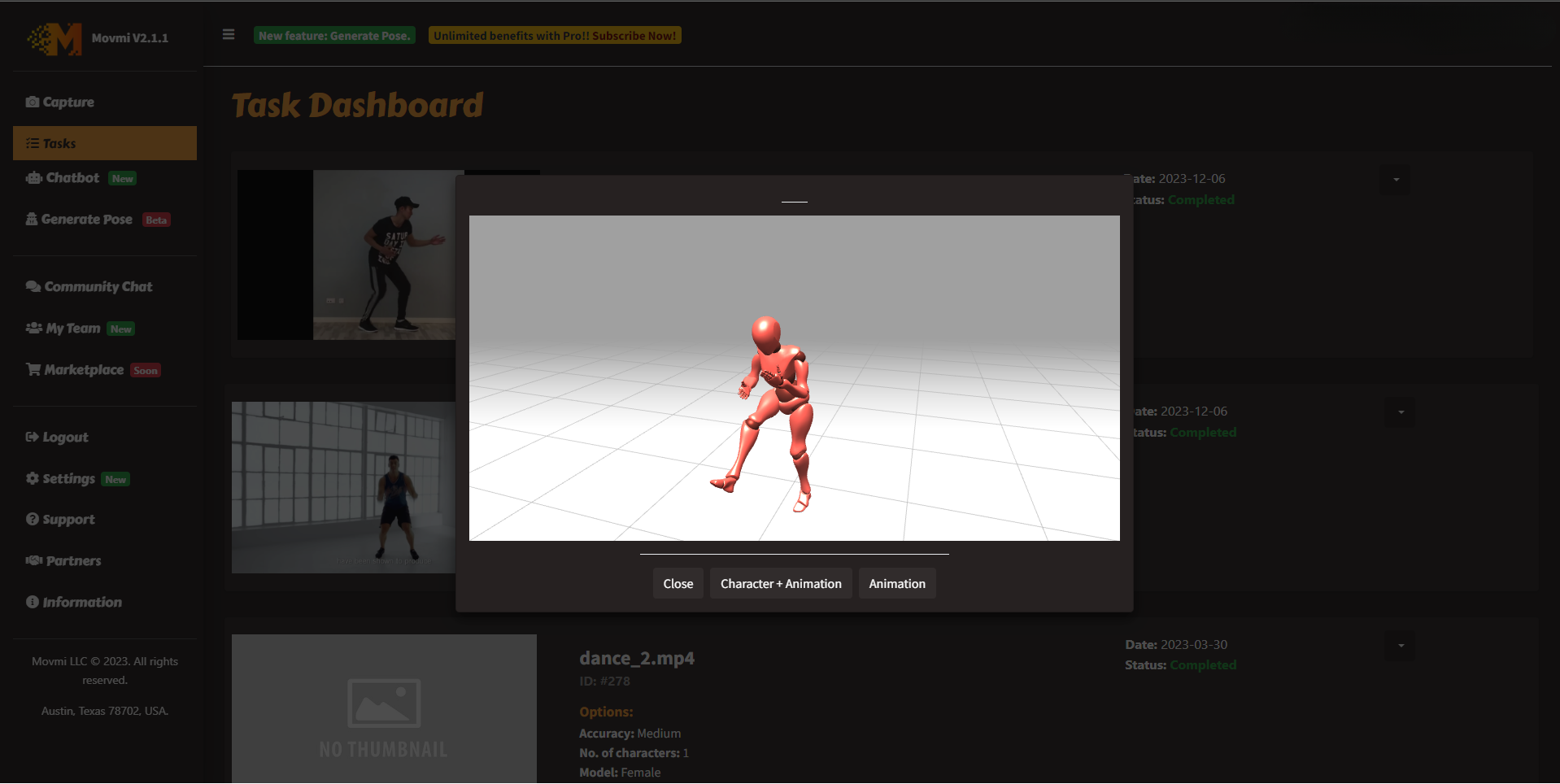
Task: Toggle the hamburger sidebar menu icon
Action: [229, 35]
